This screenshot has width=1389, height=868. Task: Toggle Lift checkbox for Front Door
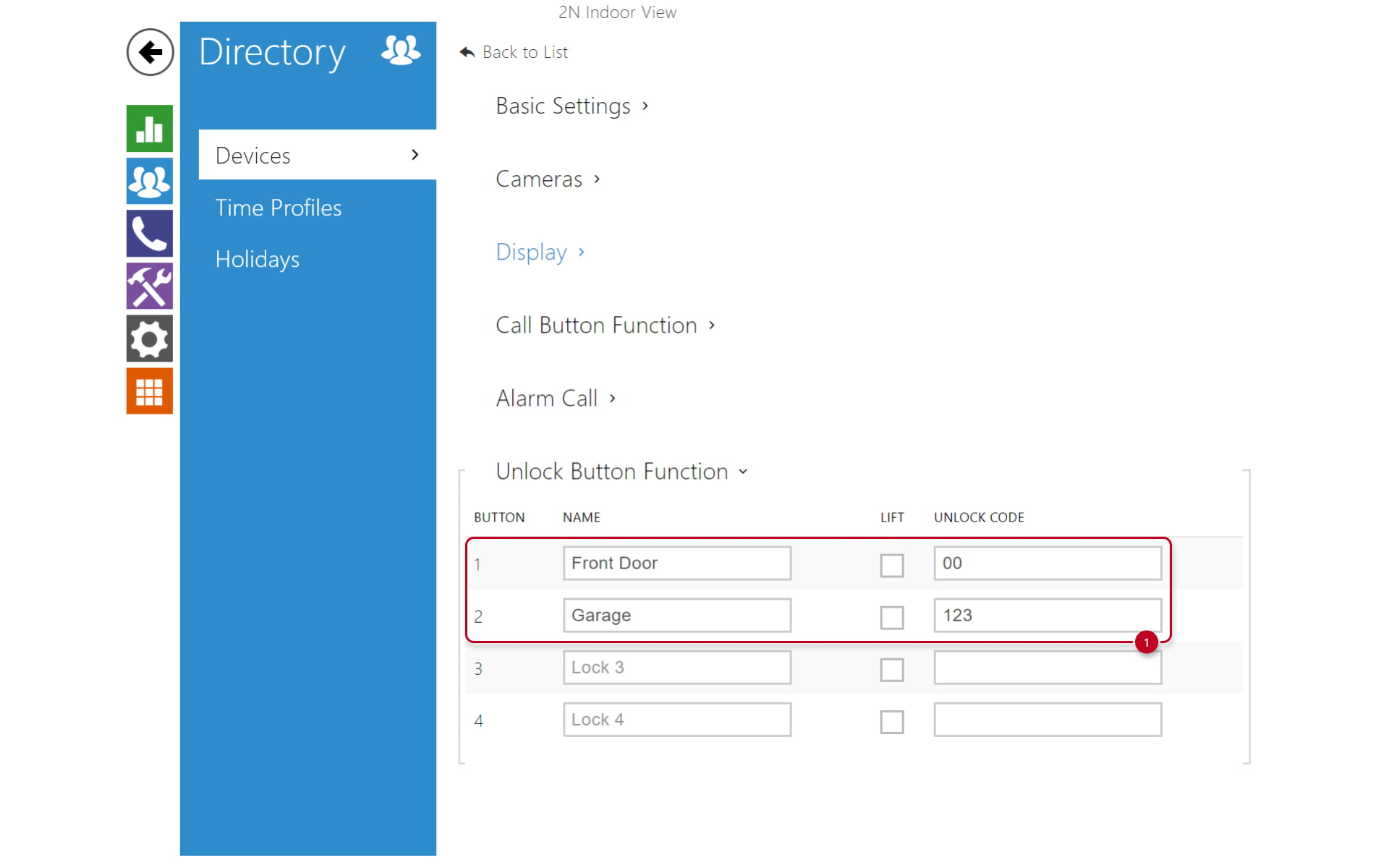pos(892,565)
